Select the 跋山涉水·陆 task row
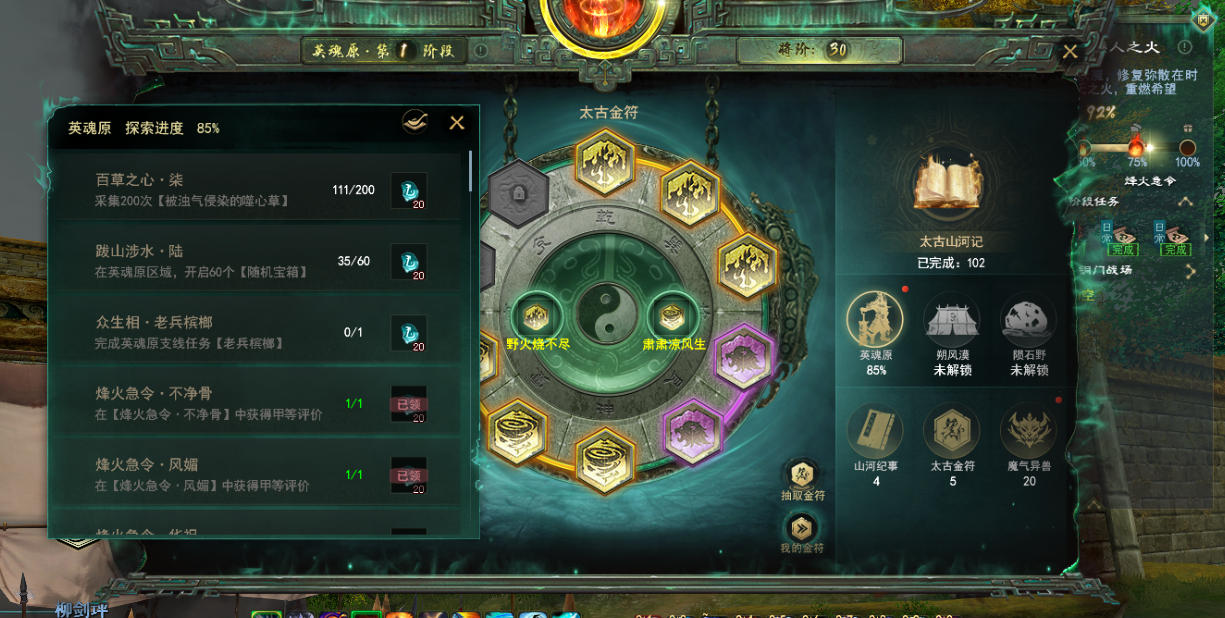 (256, 262)
